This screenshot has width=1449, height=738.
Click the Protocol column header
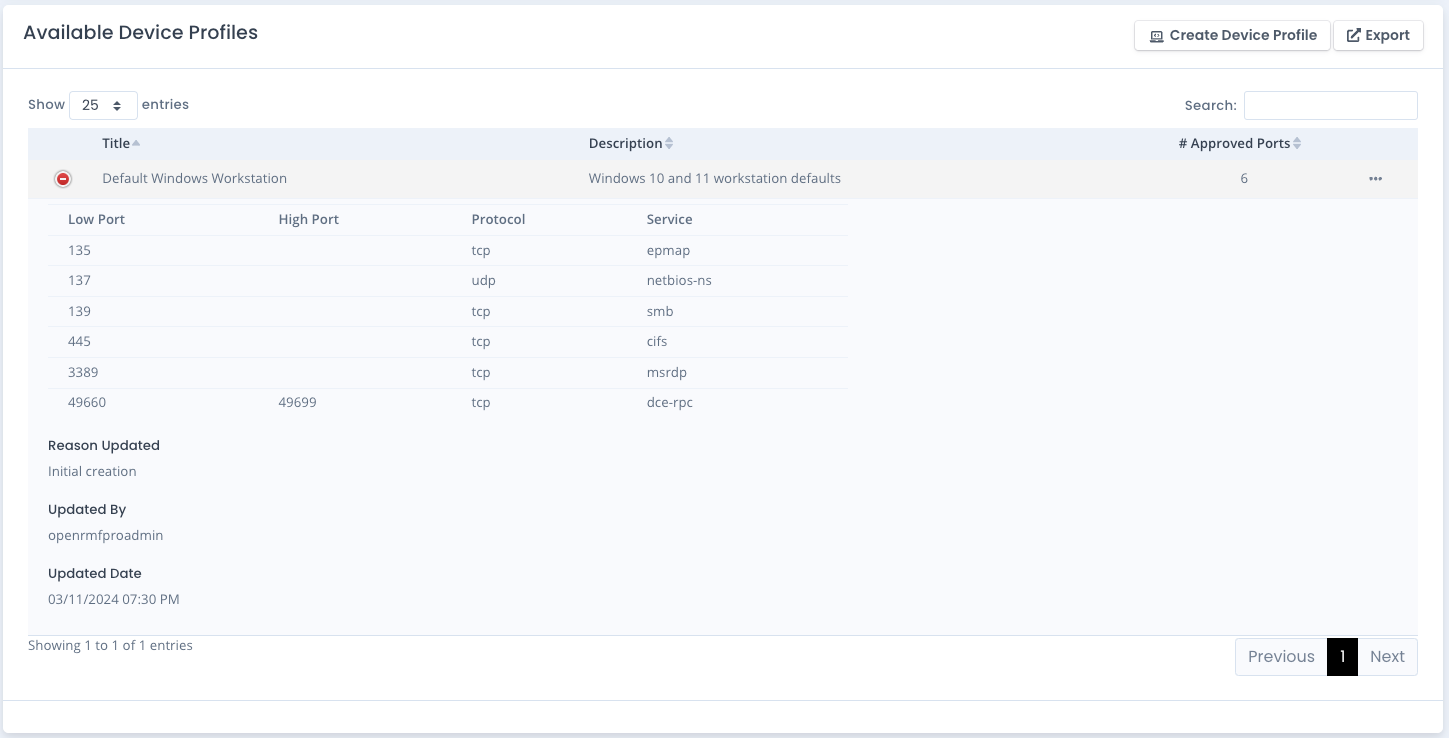tap(498, 219)
